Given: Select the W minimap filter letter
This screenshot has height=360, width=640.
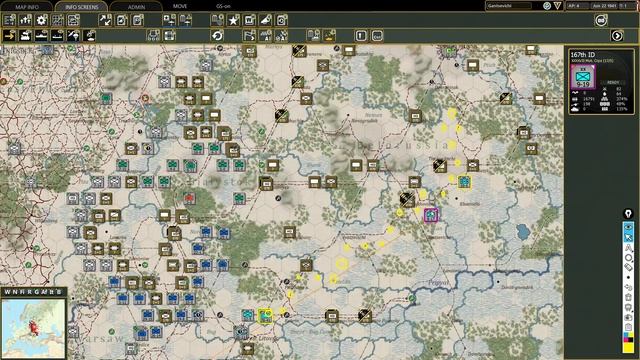Looking at the screenshot, I should click(x=7, y=292).
